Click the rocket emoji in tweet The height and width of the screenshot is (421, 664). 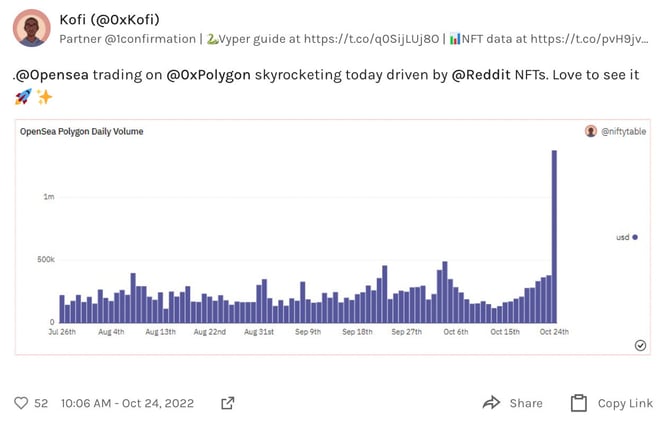(x=23, y=97)
